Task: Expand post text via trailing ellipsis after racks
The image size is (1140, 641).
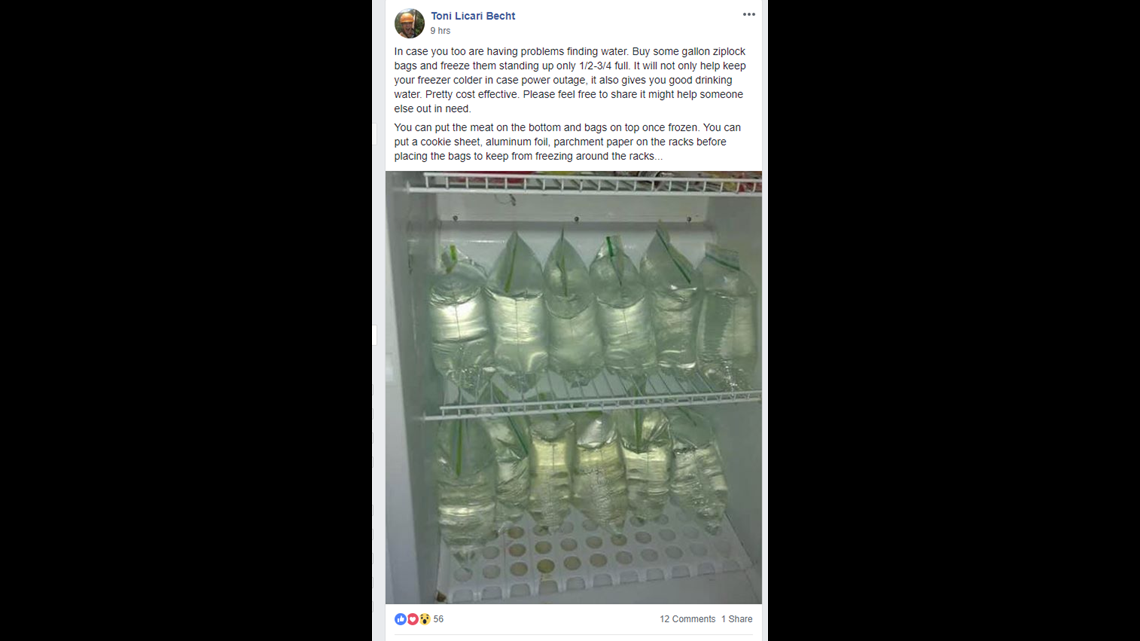Action: pos(658,156)
